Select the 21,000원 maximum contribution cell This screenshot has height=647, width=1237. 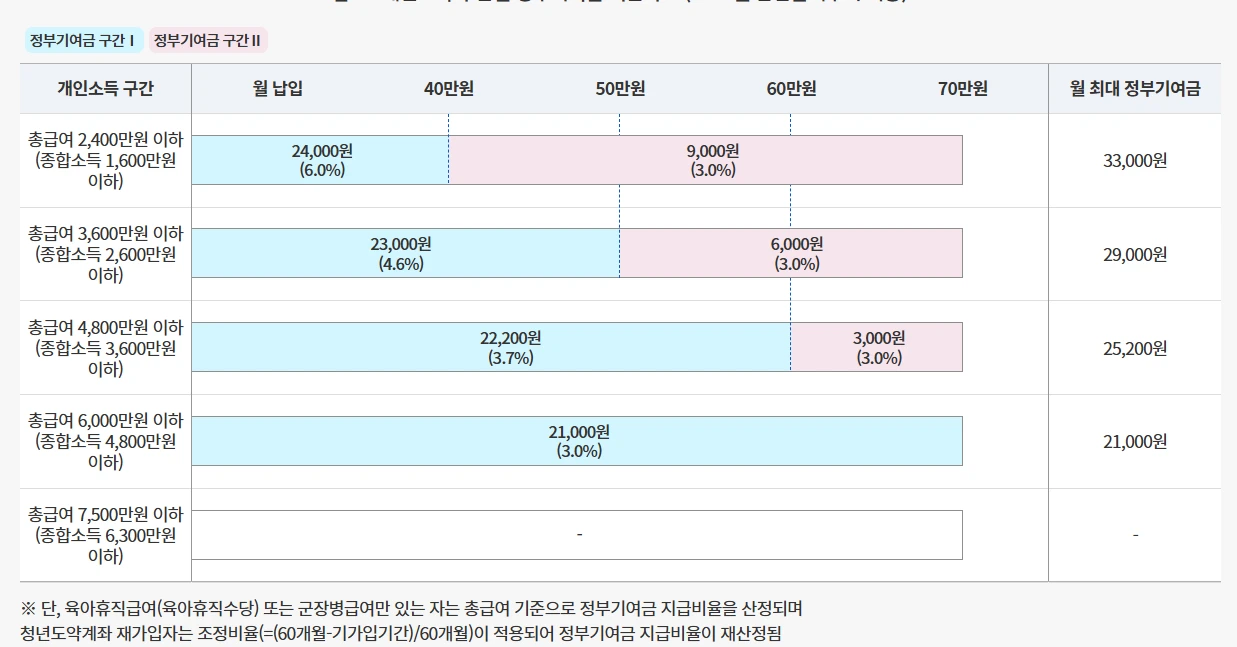1135,441
